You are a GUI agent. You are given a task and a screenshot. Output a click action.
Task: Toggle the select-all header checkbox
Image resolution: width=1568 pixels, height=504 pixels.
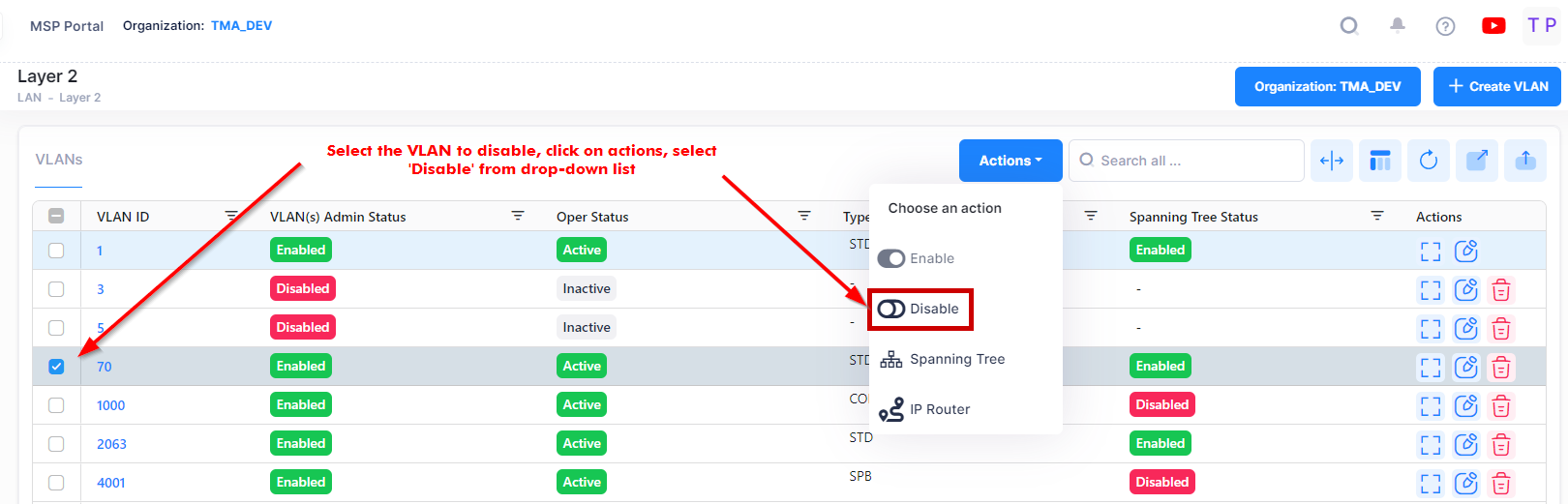point(56,217)
